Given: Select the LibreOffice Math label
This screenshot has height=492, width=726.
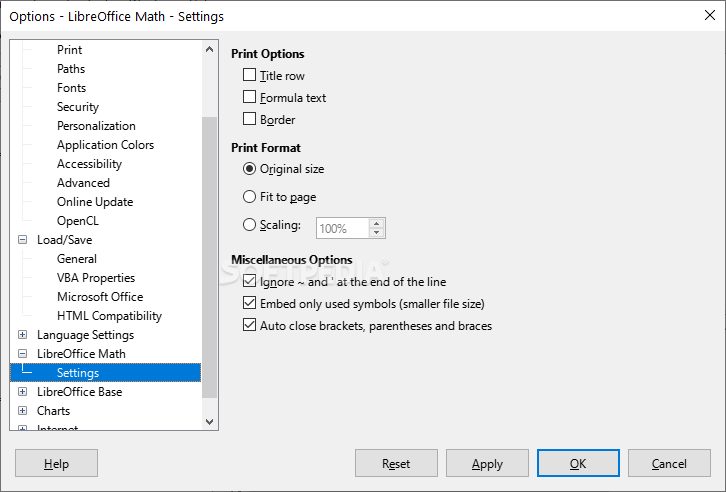Looking at the screenshot, I should point(81,354).
